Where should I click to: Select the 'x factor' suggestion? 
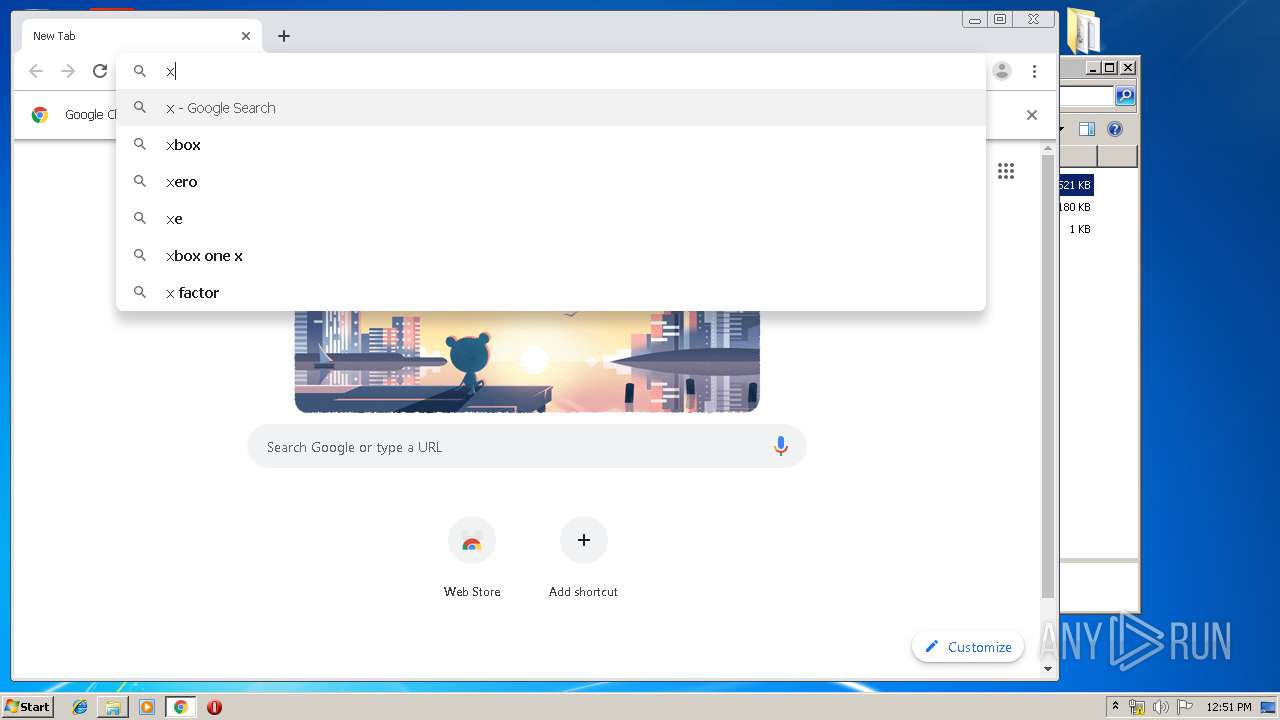coord(551,293)
